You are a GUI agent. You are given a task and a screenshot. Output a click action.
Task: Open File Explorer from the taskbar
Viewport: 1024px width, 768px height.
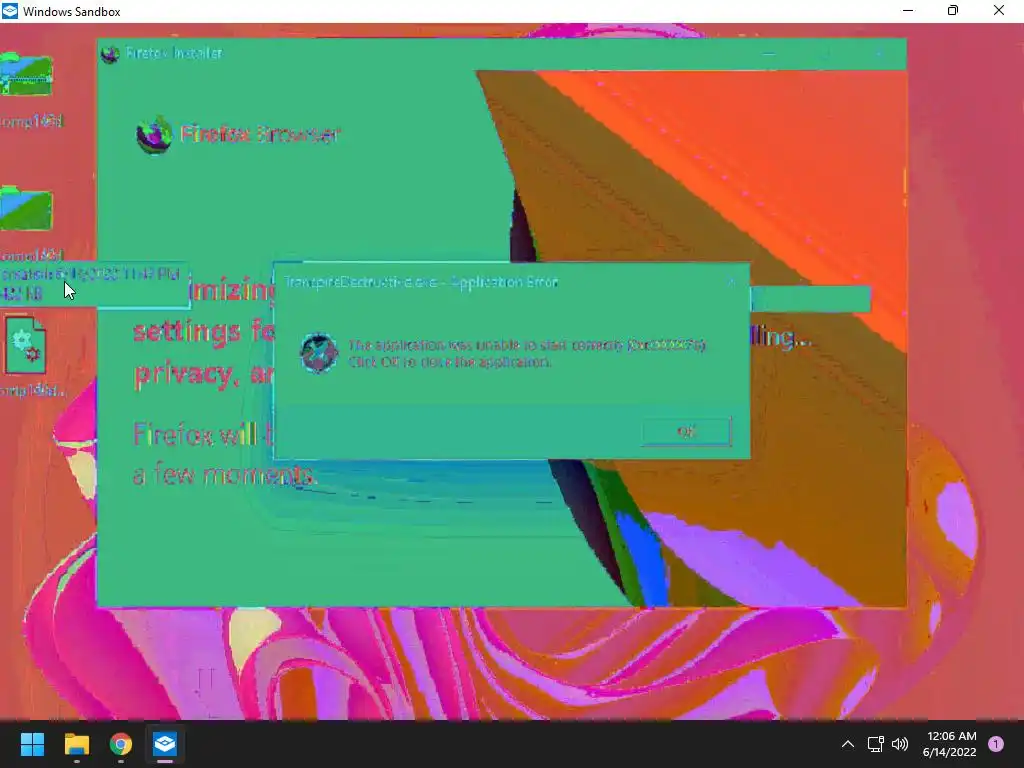click(x=76, y=744)
